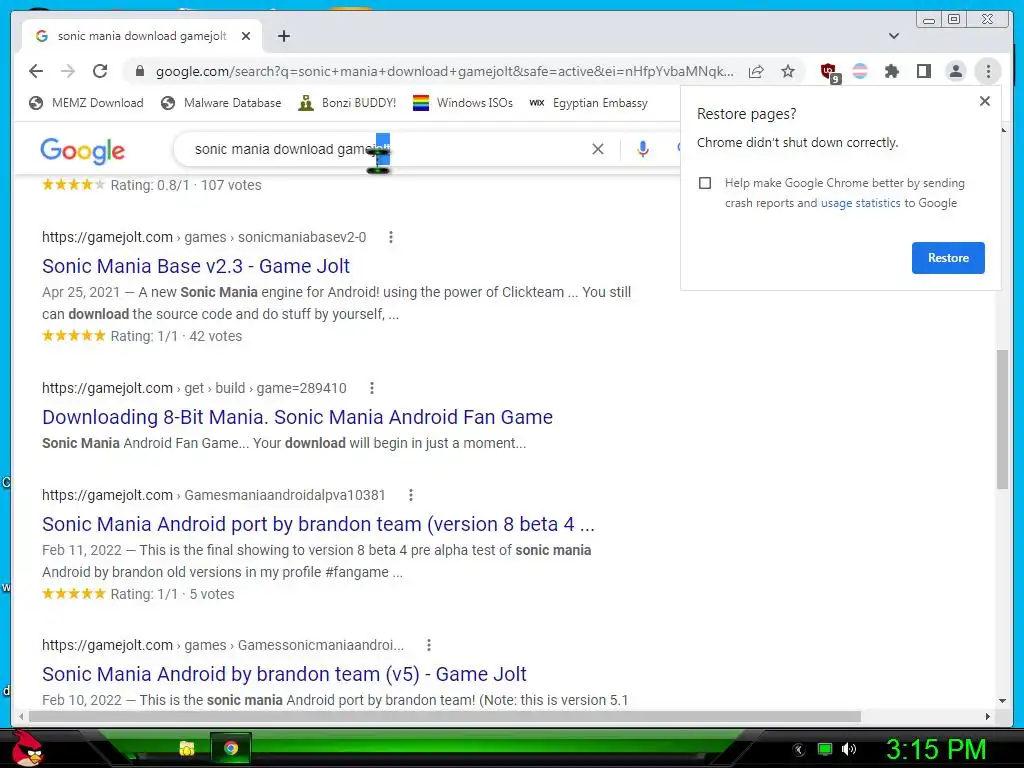1024x768 pixels.
Task: Open the striped flag extension icon
Action: [x=860, y=71]
